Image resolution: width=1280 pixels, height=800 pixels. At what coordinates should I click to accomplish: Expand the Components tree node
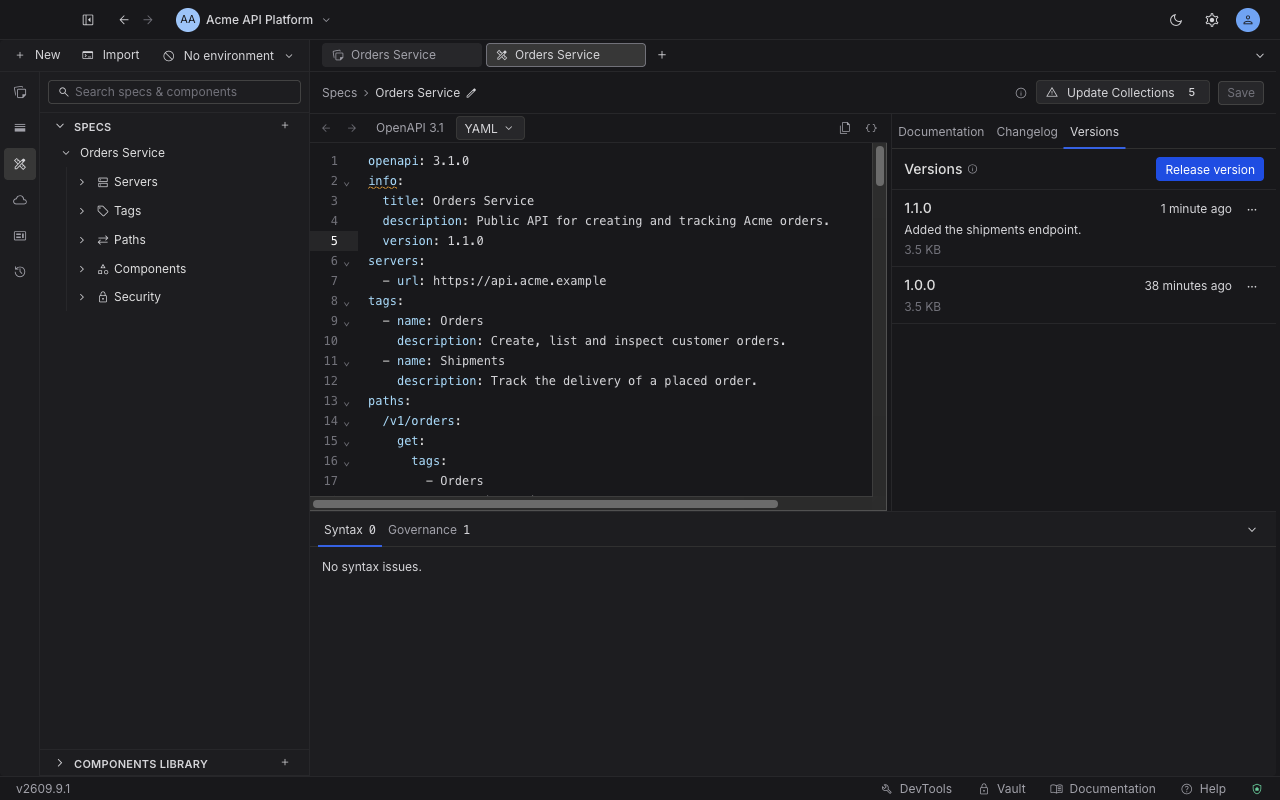pyautogui.click(x=82, y=269)
